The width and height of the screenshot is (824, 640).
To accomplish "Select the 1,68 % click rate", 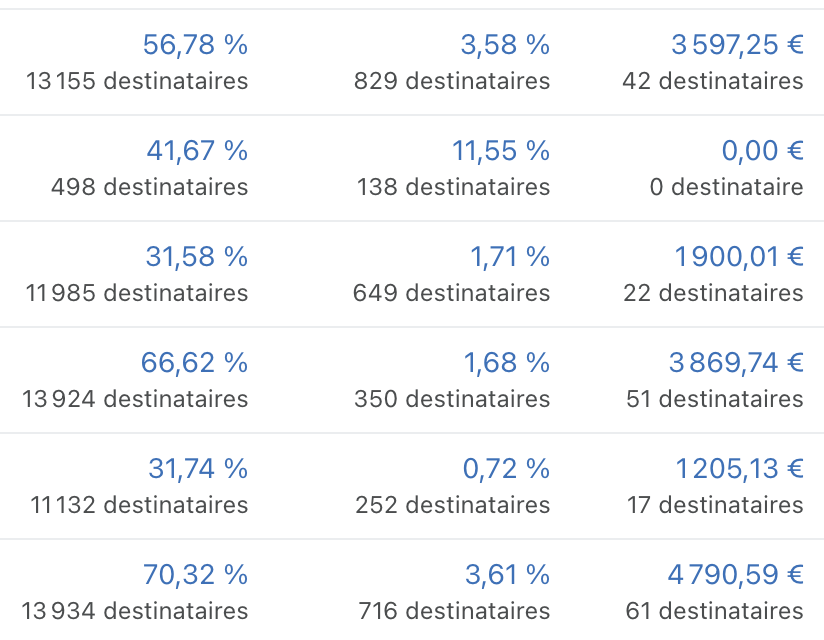I will coord(506,363).
